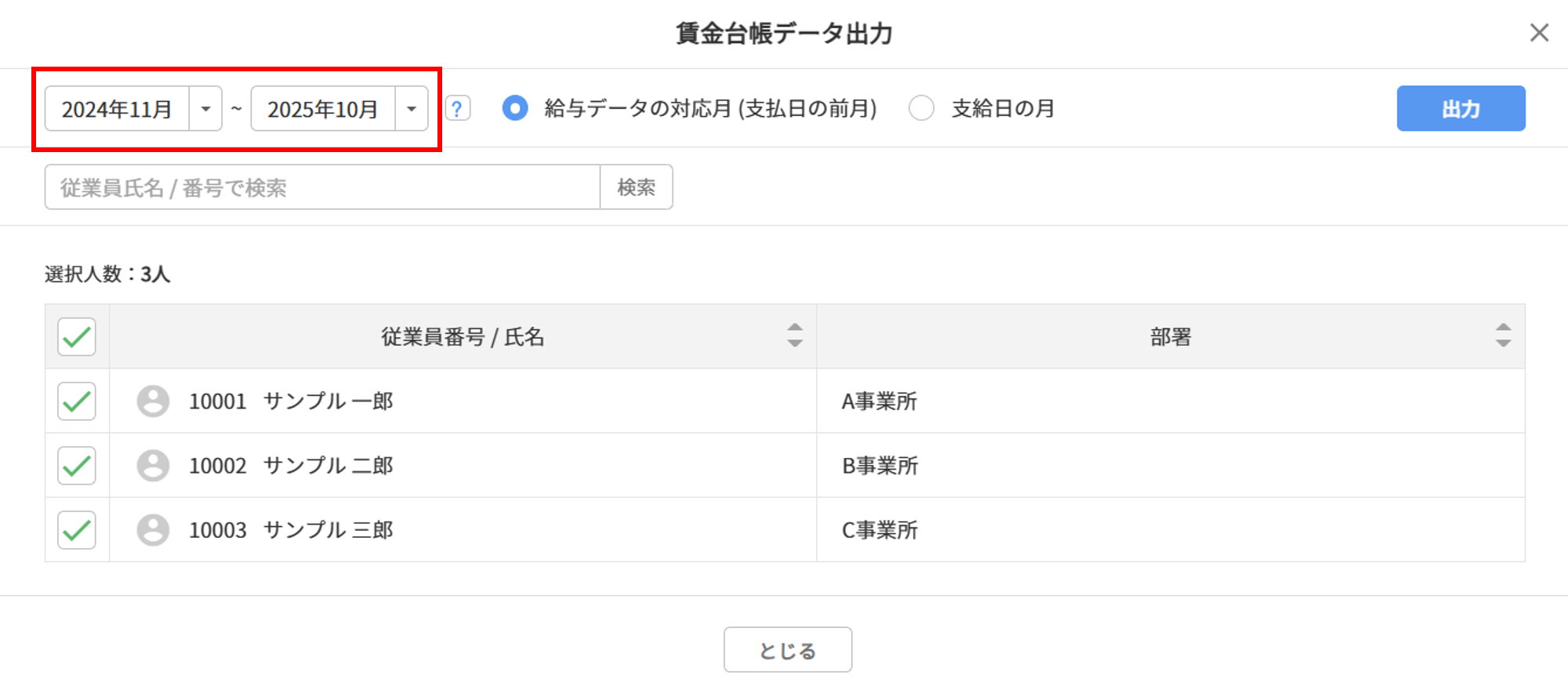
Task: Toggle the select-all header checkbox
Action: [x=77, y=337]
